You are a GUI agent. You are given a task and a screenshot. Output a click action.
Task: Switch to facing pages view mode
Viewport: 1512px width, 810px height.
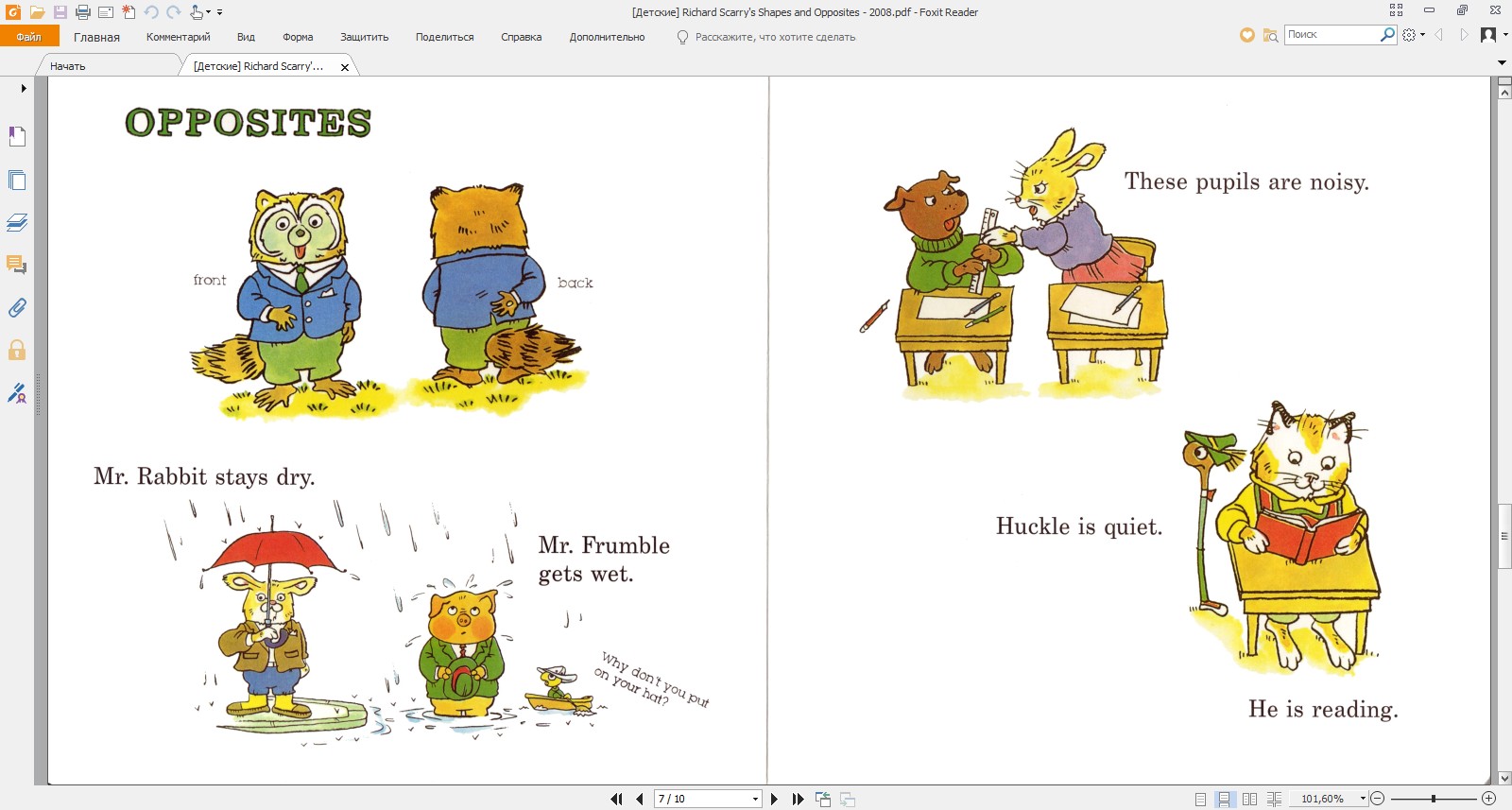(1249, 799)
